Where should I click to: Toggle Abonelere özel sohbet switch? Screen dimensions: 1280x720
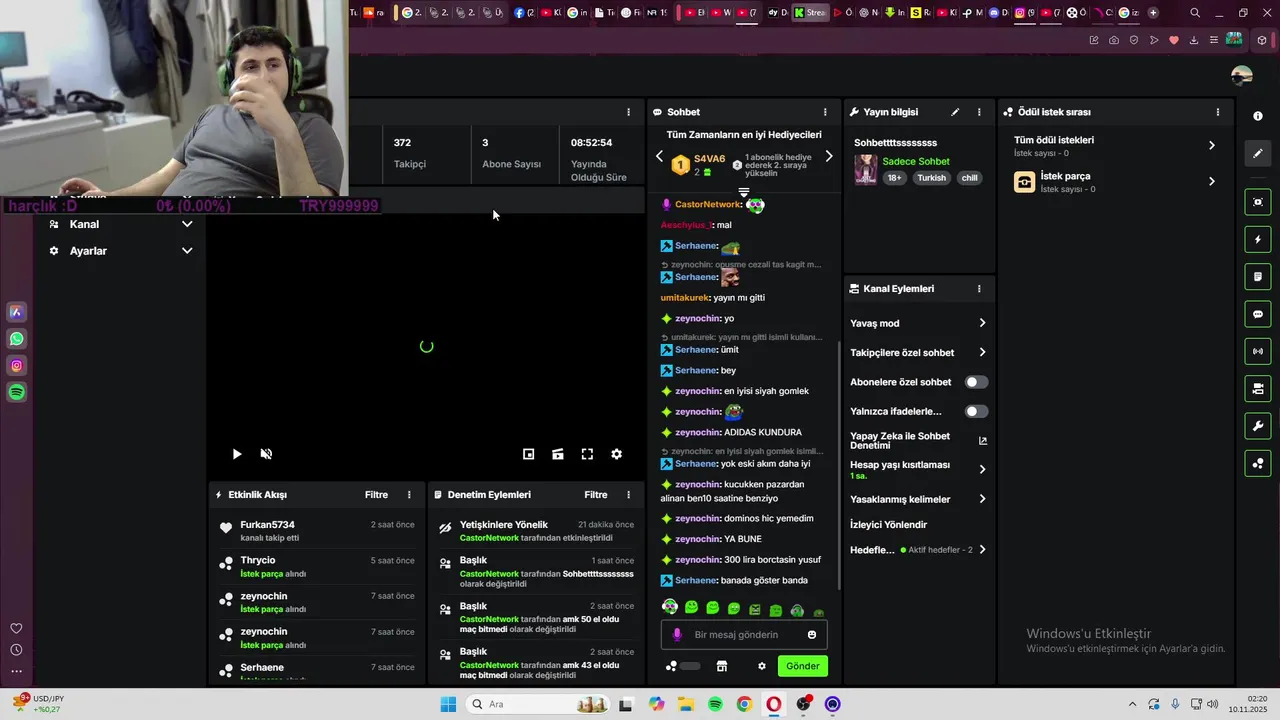976,382
